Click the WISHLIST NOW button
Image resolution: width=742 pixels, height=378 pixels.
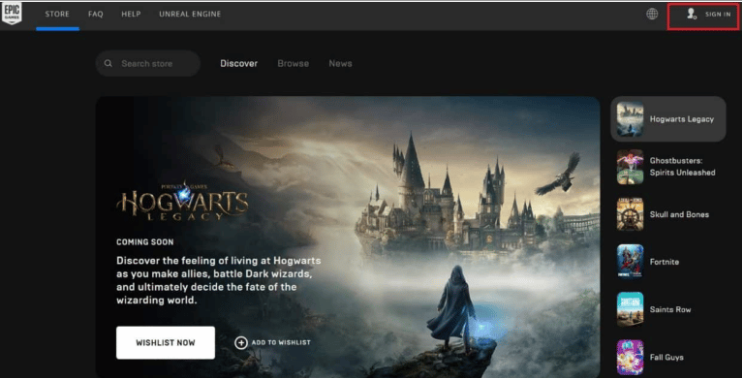tap(166, 343)
